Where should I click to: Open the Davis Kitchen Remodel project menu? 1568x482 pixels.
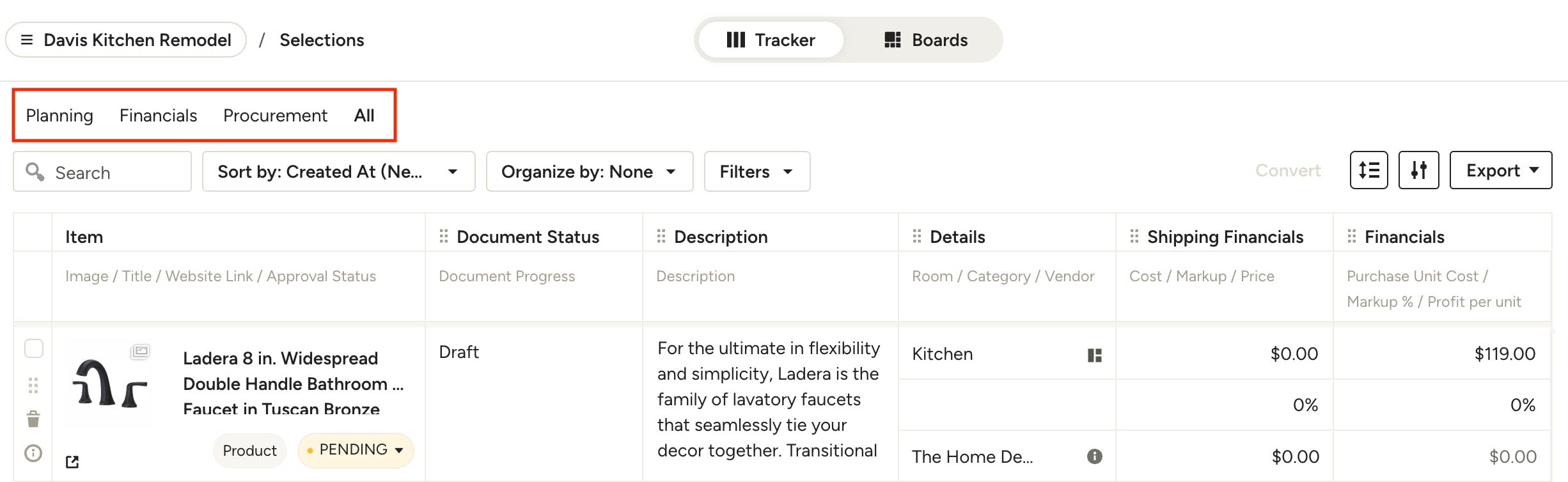(x=126, y=40)
